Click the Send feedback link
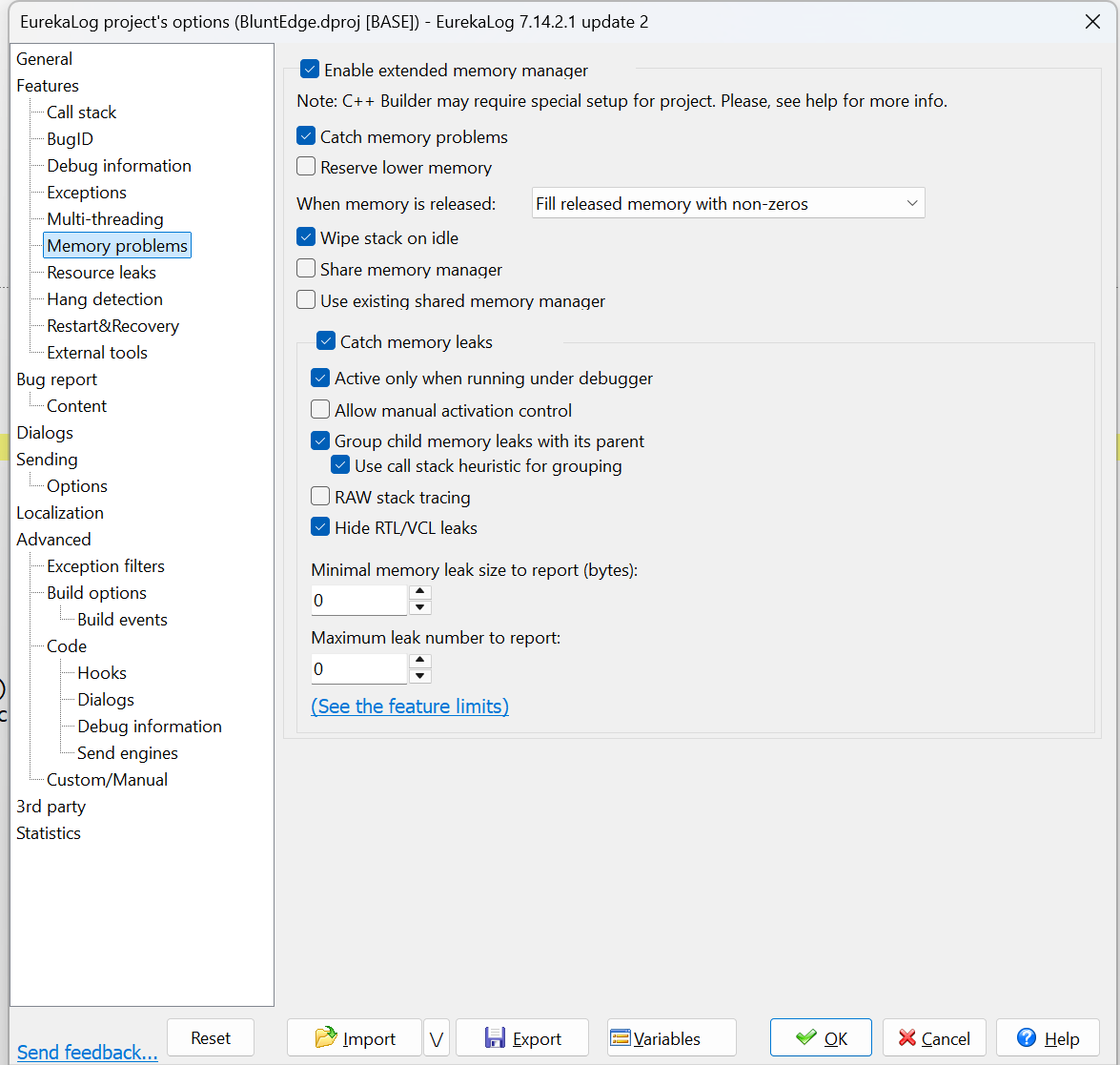The height and width of the screenshot is (1065, 1120). click(88, 1053)
